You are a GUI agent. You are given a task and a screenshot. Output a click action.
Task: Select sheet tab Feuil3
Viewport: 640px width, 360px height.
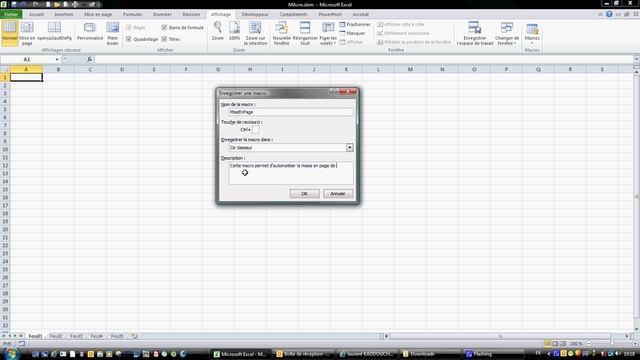click(76, 336)
